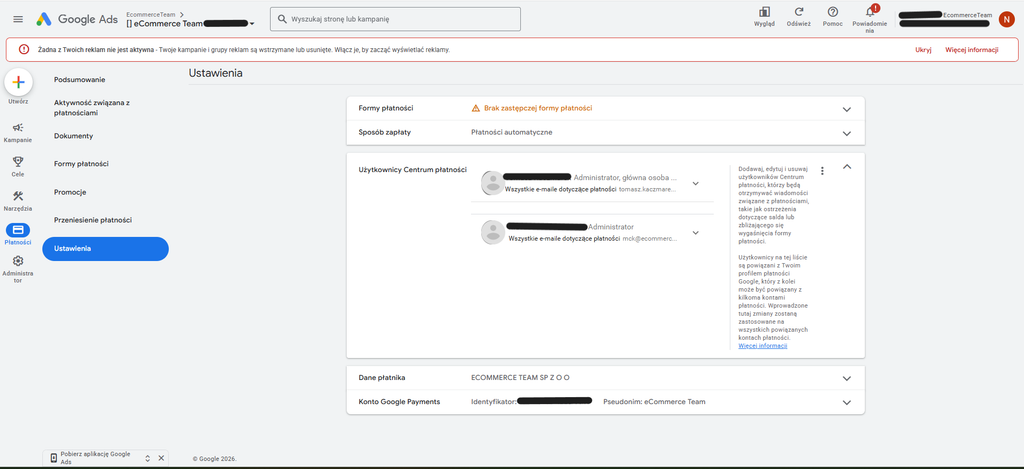Open Płatności in the sidebar
Image resolution: width=1024 pixels, height=469 pixels.
coord(18,234)
